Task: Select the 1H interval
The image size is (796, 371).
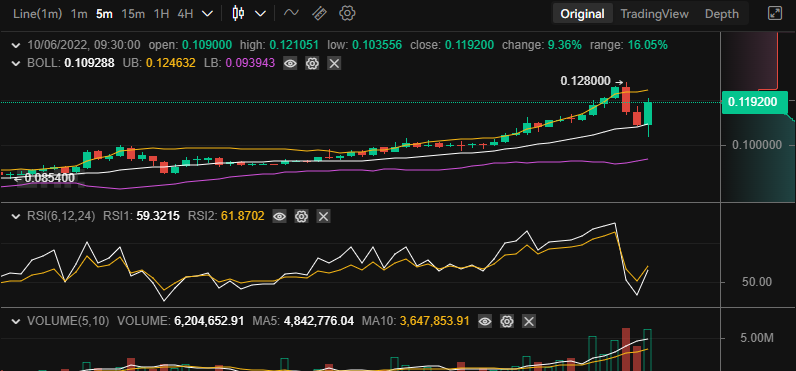Action: click(161, 14)
